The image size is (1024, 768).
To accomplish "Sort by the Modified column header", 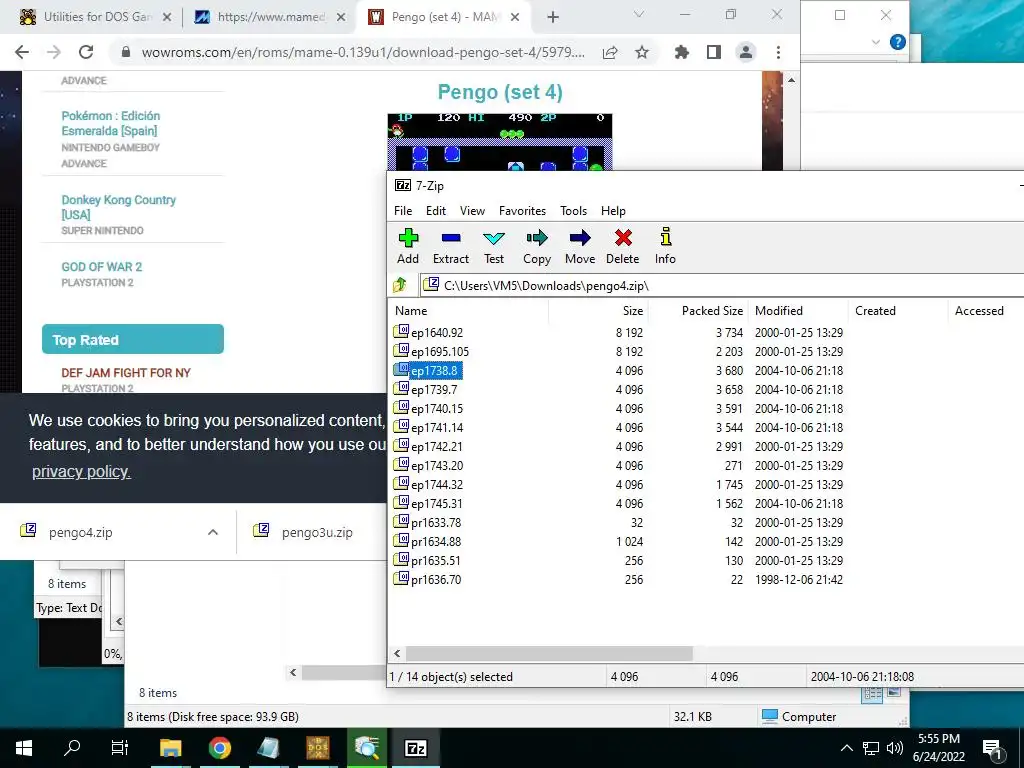I will [798, 311].
